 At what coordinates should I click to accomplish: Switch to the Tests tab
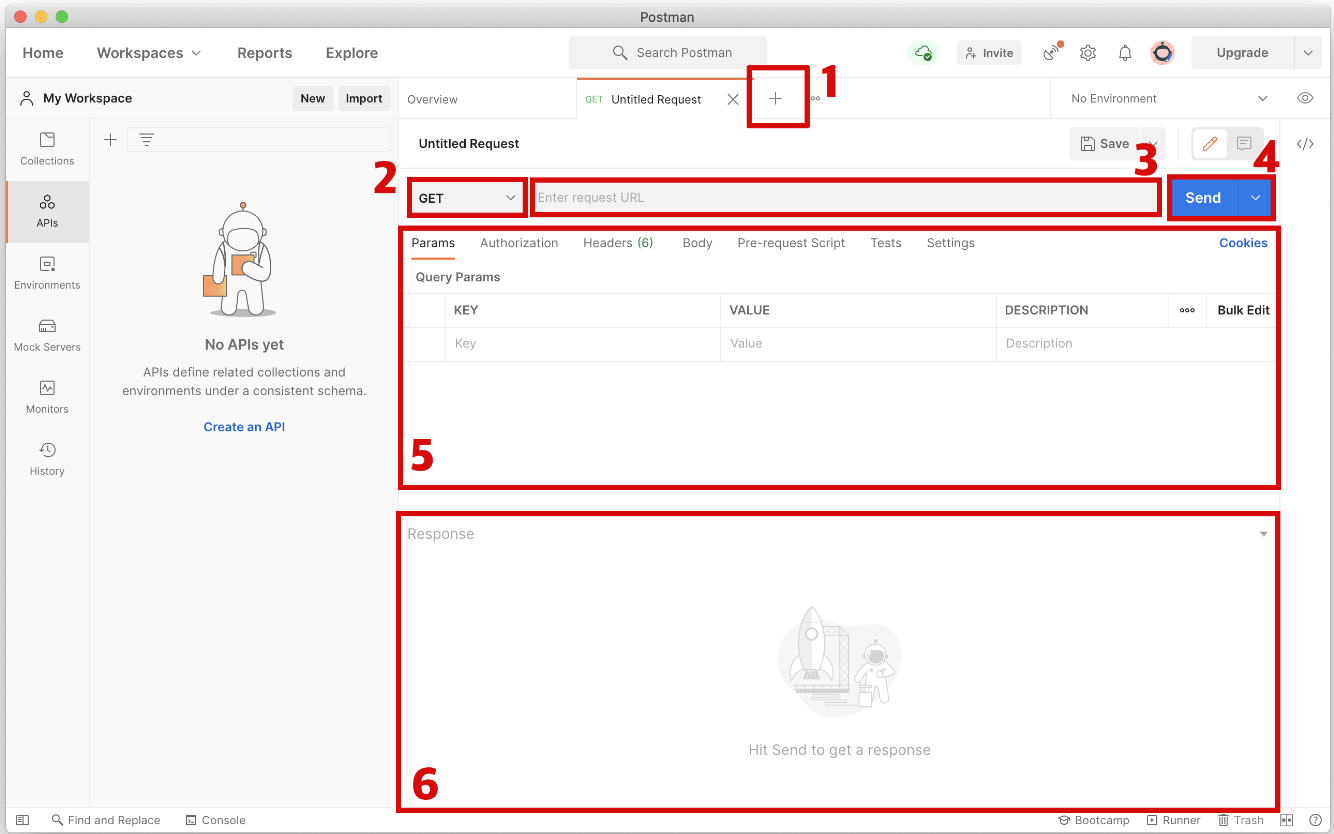tap(886, 243)
